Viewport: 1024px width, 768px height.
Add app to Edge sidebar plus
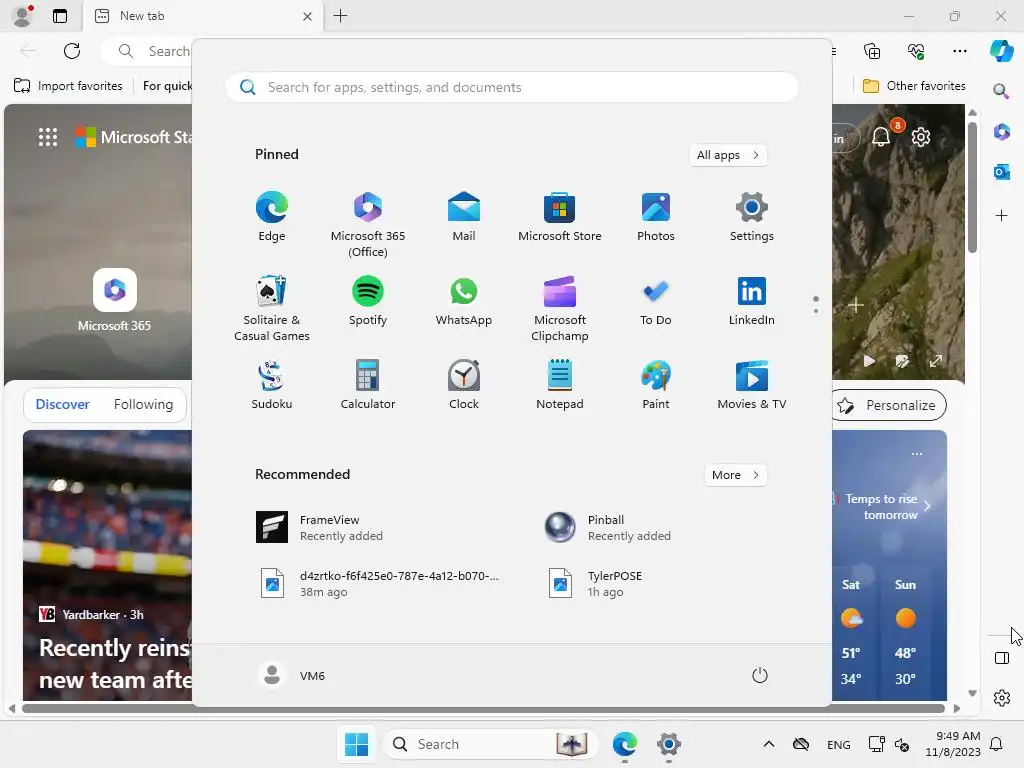pos(1002,216)
